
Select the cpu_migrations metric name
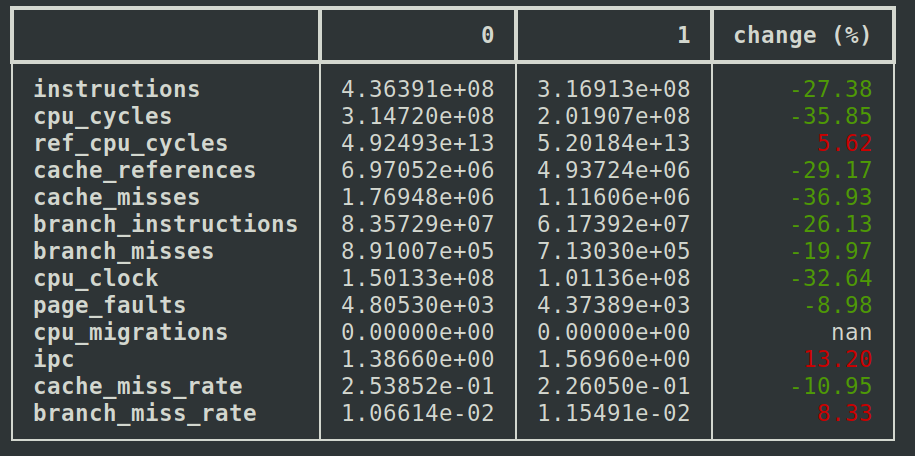coord(131,332)
